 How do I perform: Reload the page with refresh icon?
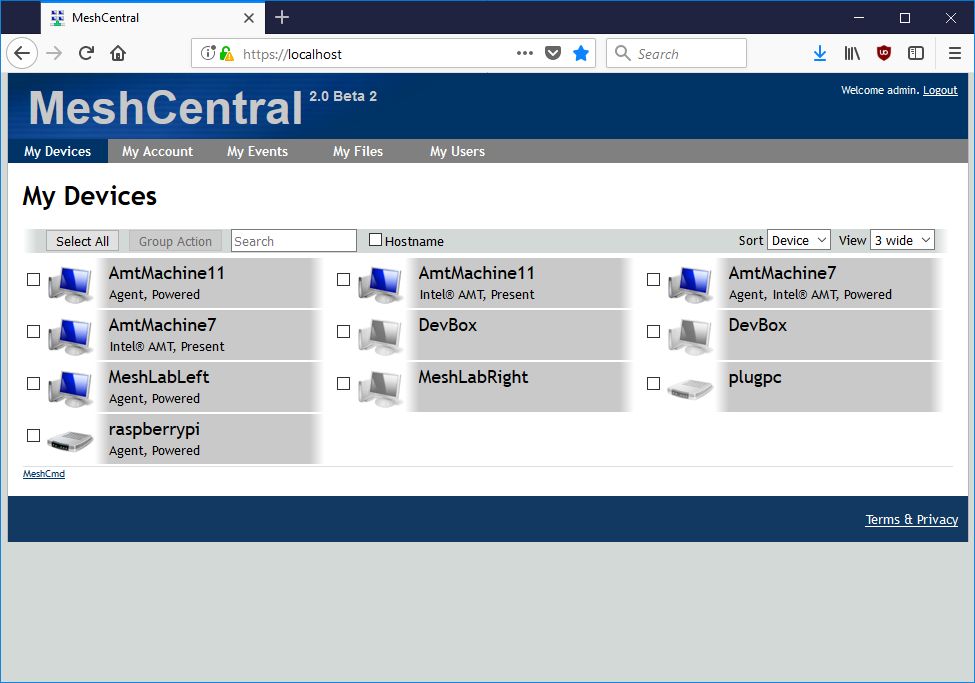pyautogui.click(x=86, y=54)
